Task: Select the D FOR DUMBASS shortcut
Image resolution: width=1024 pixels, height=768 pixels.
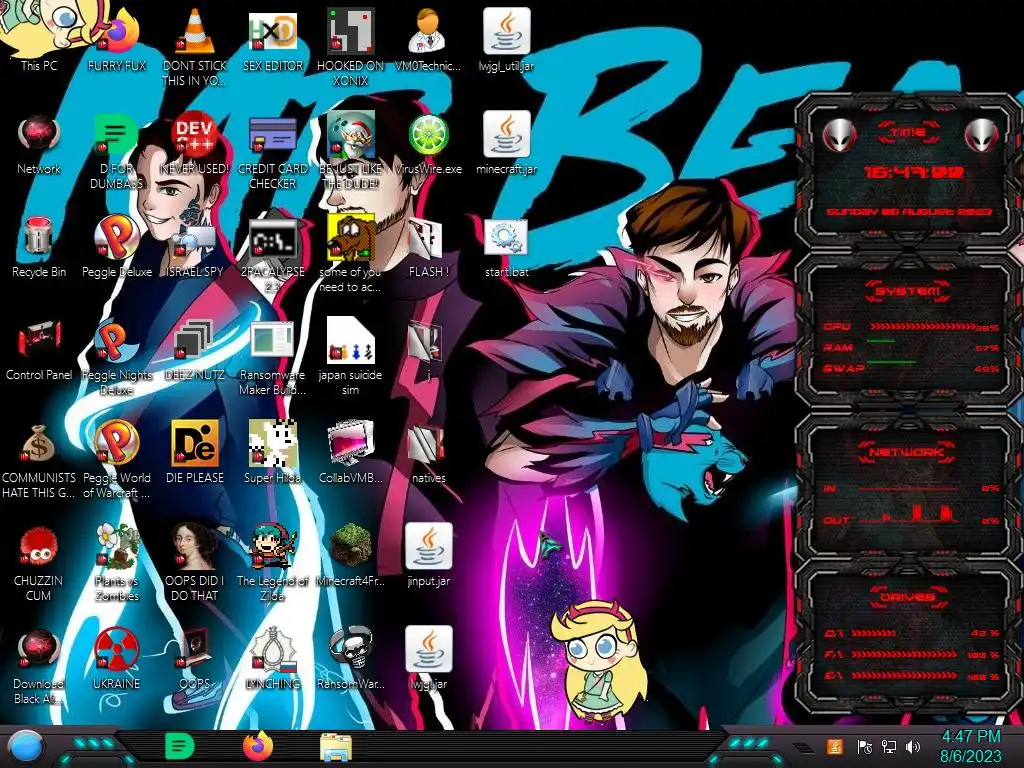Action: pyautogui.click(x=117, y=134)
